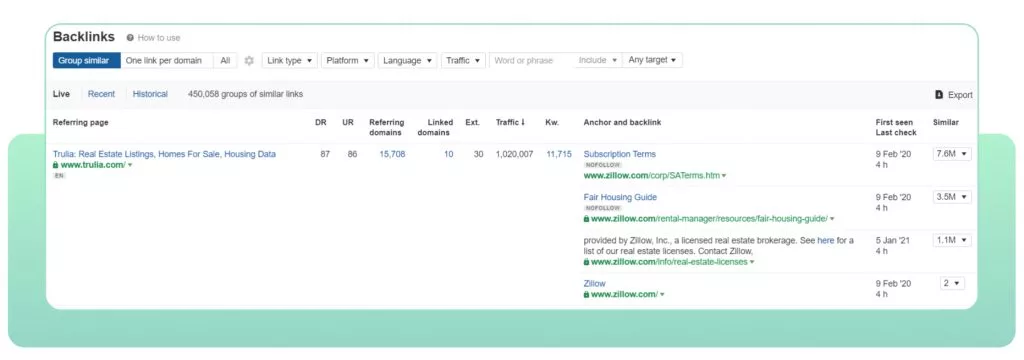The height and width of the screenshot is (360, 1024).
Task: Select the All links mode
Action: [x=225, y=61]
